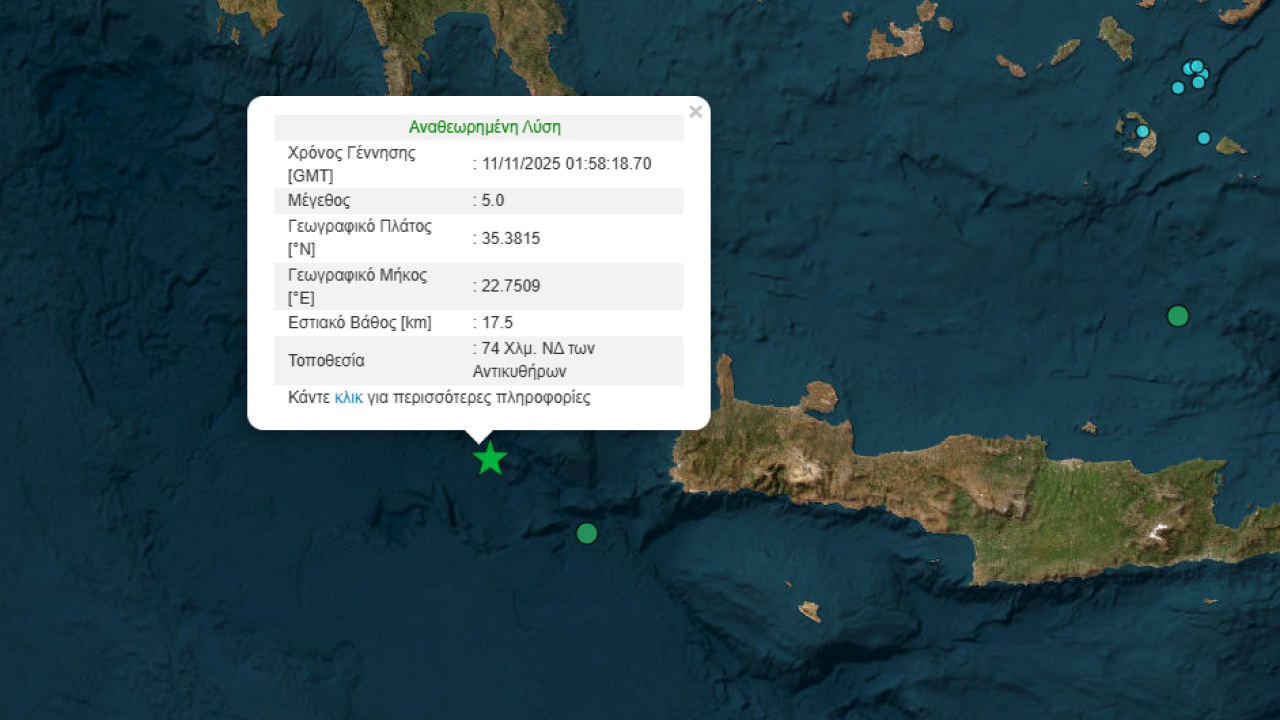The height and width of the screenshot is (720, 1280).
Task: Click the cyan marker on Santorini island
Action: pyautogui.click(x=1142, y=131)
